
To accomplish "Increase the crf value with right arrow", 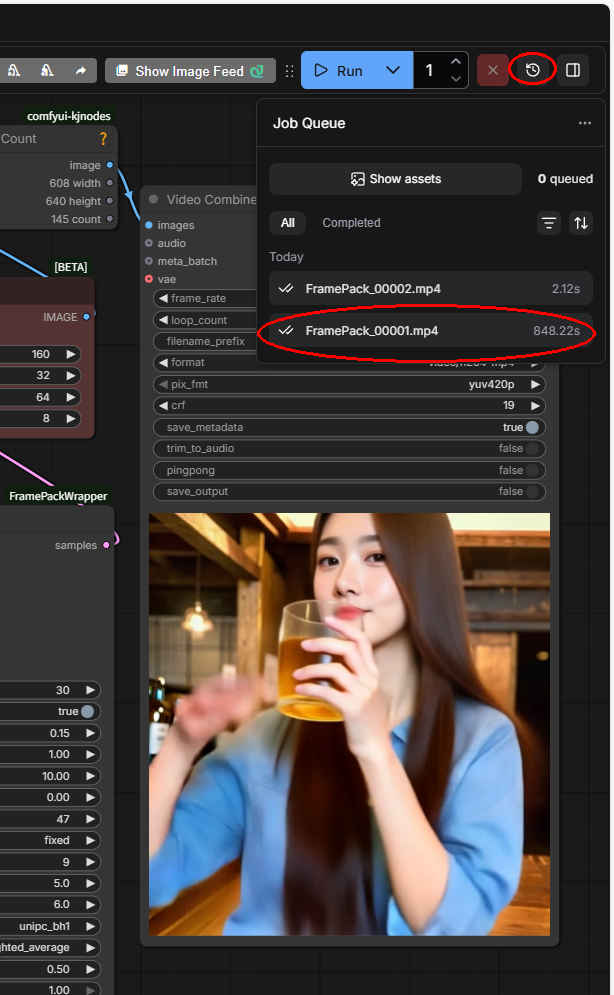I will coord(536,406).
